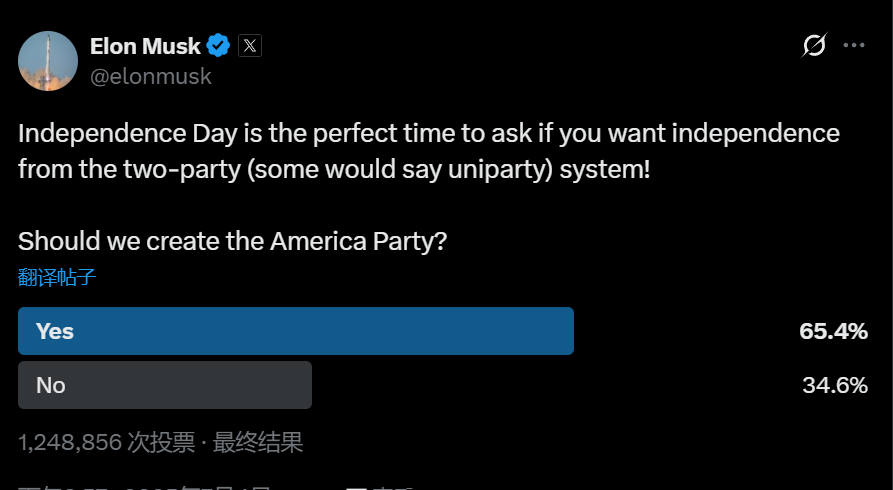Click 翻译帖子 to translate the post
Image resolution: width=893 pixels, height=490 pixels.
pyautogui.click(x=57, y=277)
